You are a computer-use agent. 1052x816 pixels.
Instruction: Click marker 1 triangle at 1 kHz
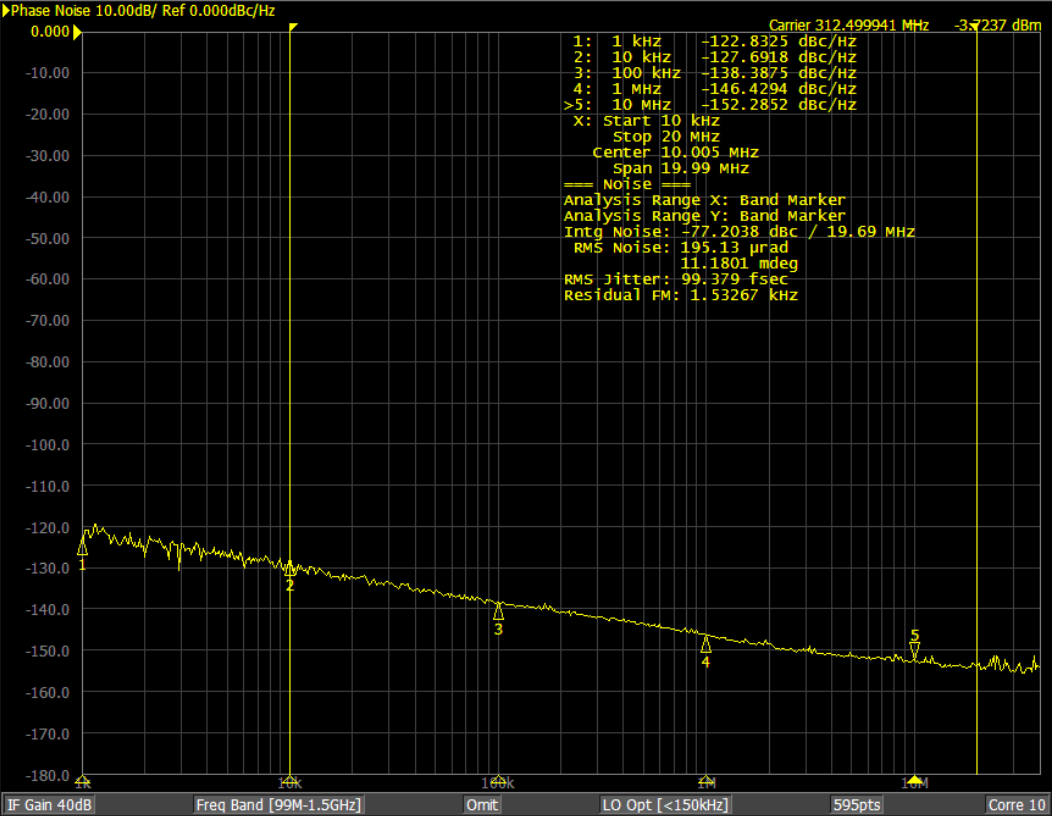82,547
